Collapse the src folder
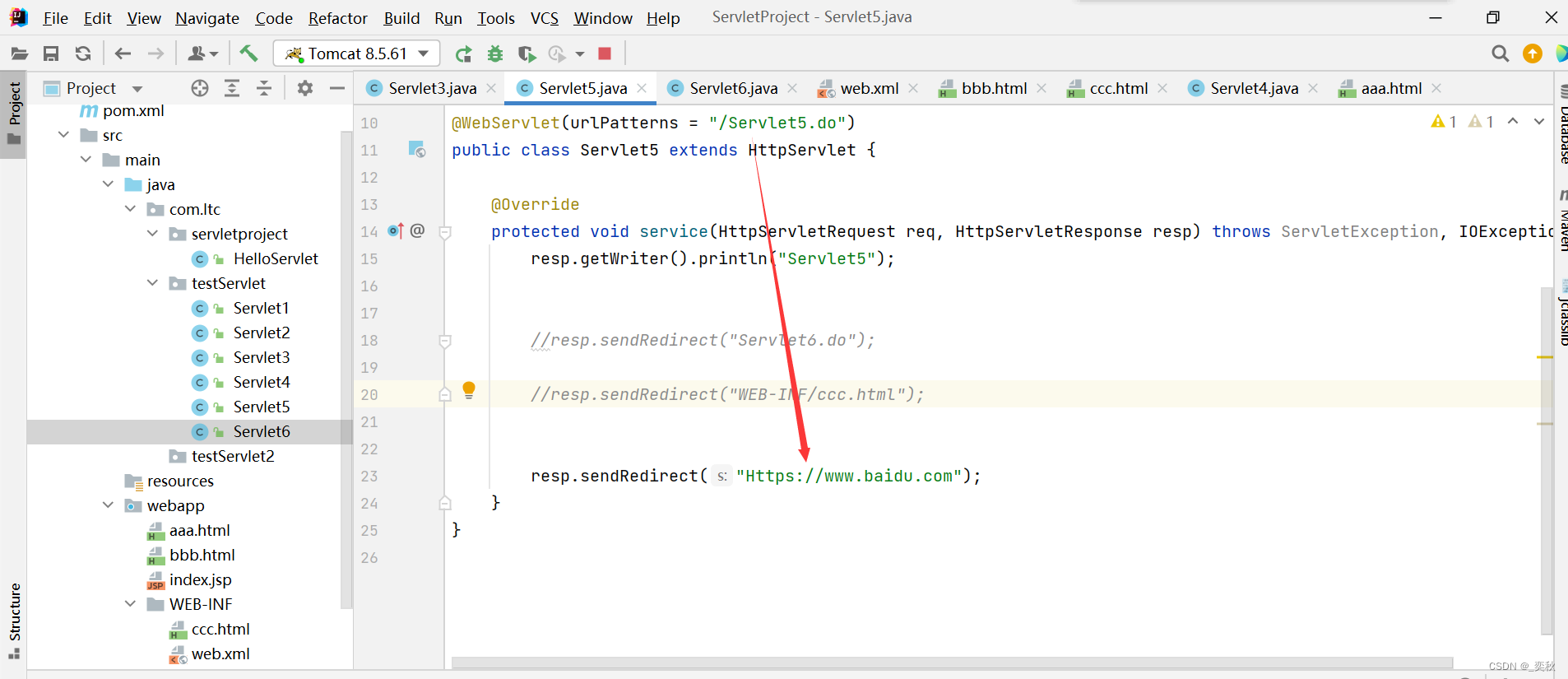The width and height of the screenshot is (1568, 679). (x=63, y=135)
